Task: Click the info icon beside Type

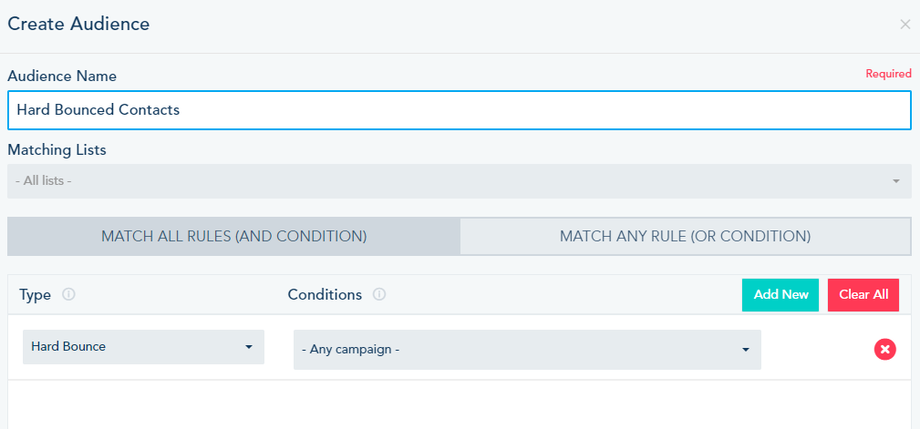Action: click(68, 295)
